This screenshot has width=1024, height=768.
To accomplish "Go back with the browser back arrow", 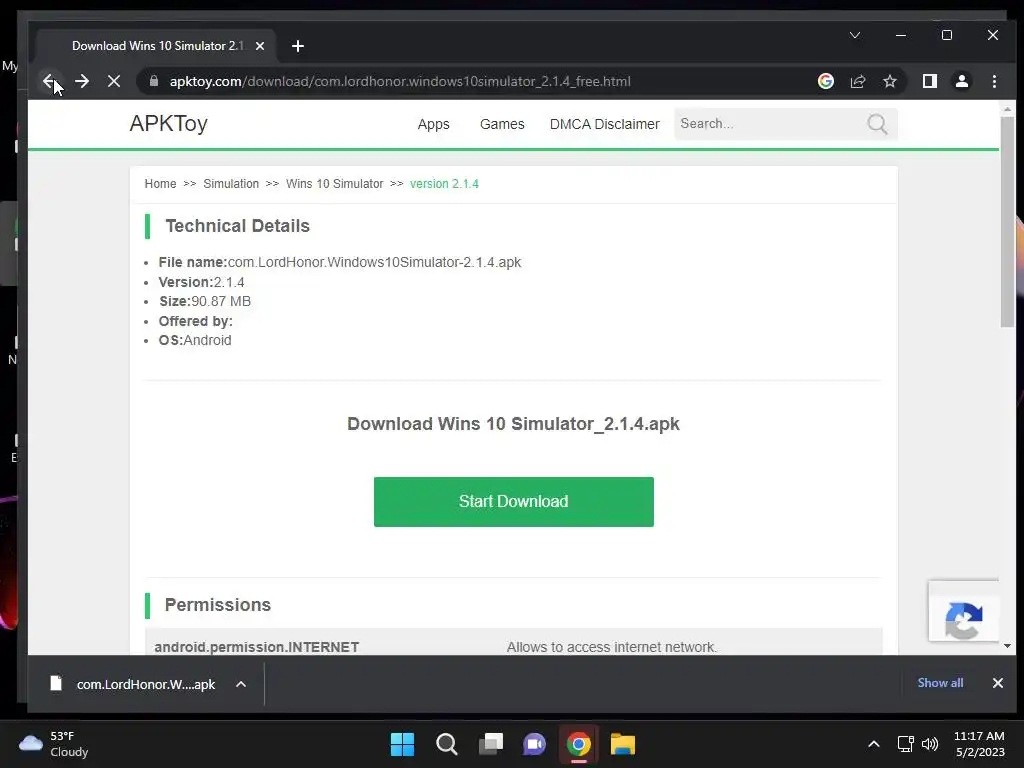I will coord(50,81).
